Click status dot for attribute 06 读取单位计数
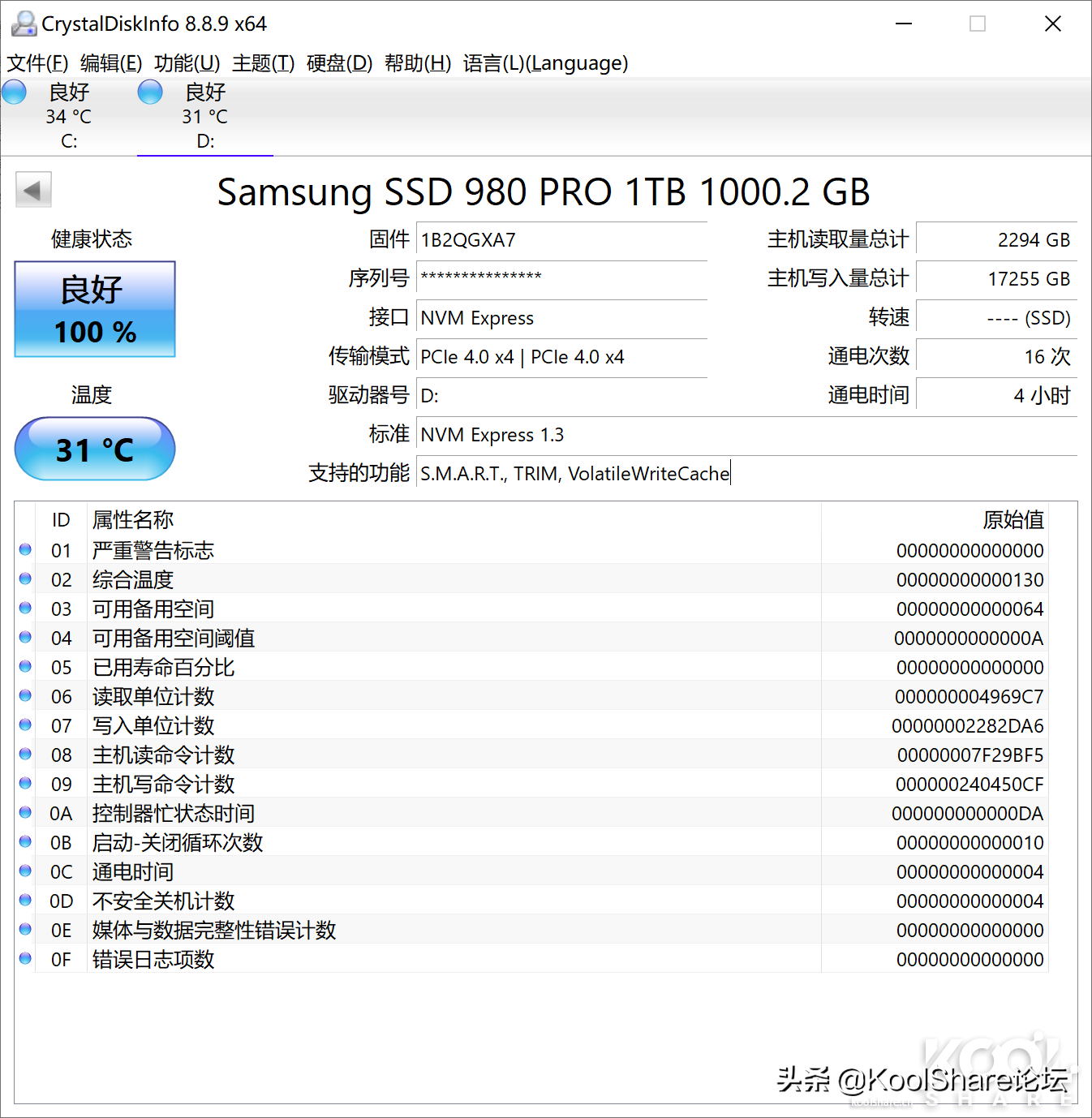1092x1118 pixels. pos(25,696)
